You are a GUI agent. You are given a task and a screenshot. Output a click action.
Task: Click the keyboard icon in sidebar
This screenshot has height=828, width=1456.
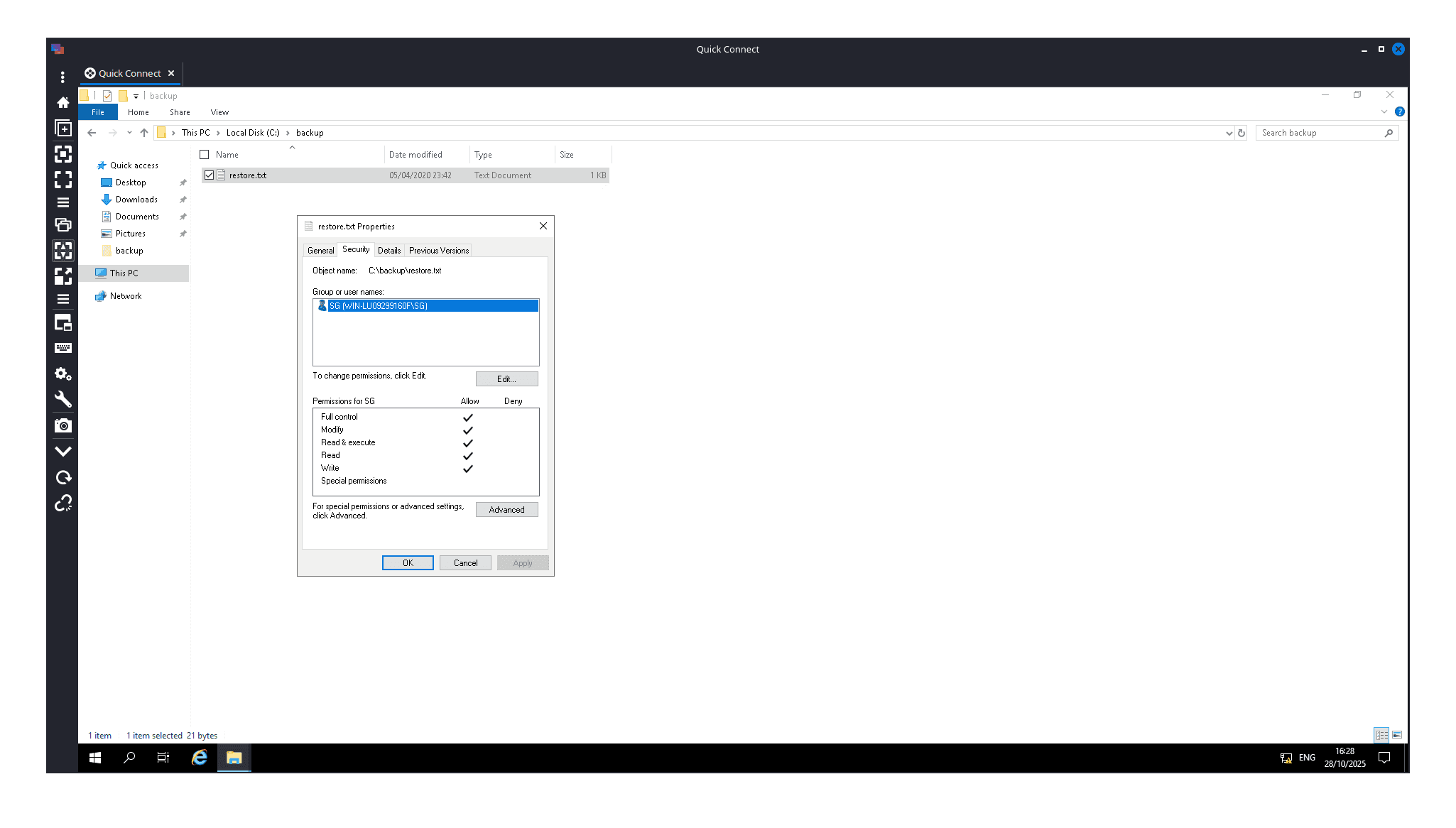tap(63, 348)
